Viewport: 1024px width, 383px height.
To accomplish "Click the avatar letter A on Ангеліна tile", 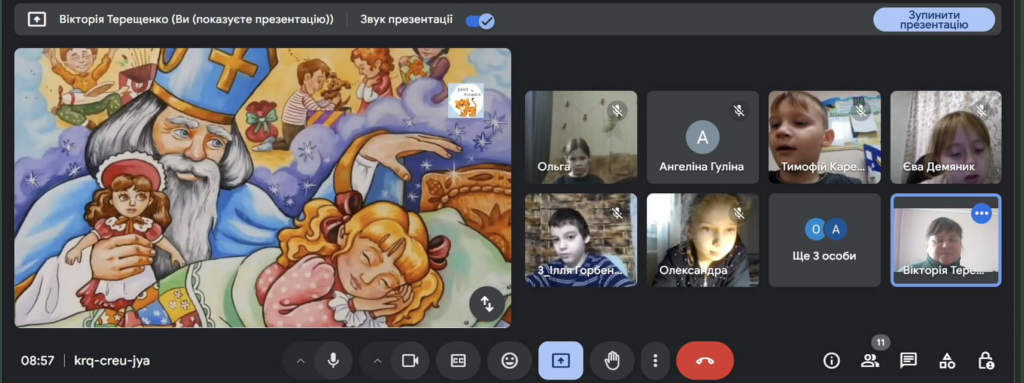I will (x=703, y=137).
